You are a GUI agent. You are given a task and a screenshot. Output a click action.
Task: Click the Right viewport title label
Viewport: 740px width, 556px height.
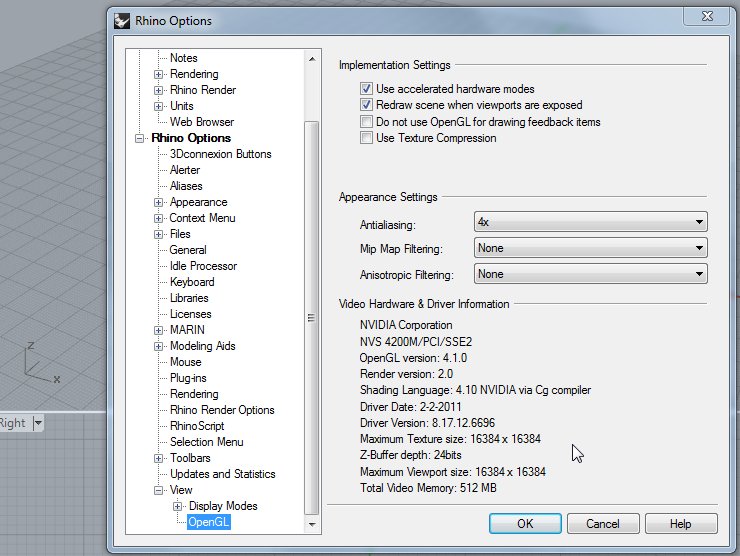pos(13,423)
